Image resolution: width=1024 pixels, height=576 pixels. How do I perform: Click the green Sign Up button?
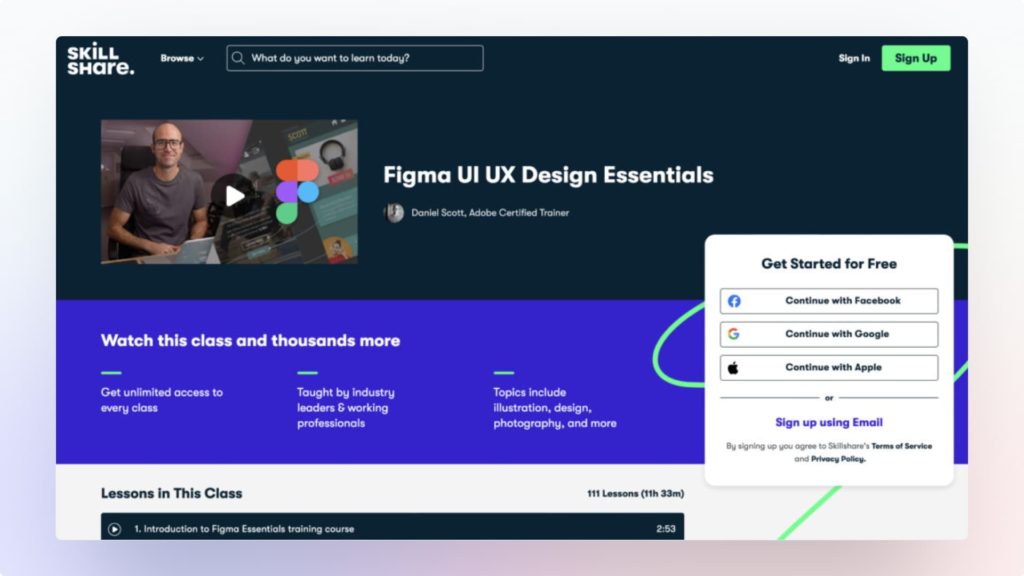pos(915,58)
